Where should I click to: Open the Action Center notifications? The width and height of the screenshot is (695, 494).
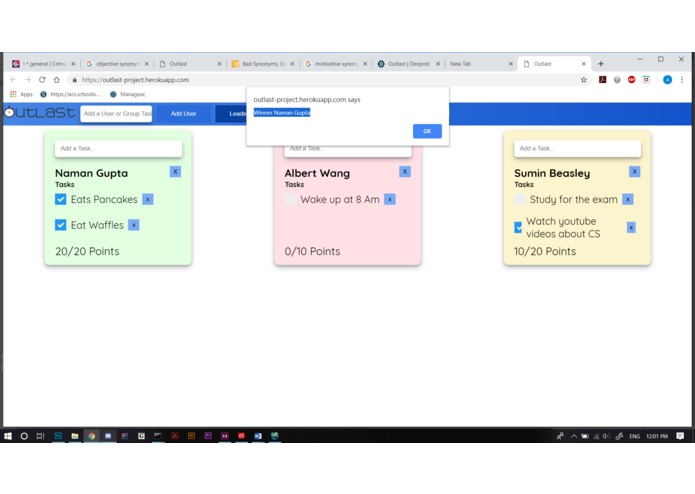[680, 436]
